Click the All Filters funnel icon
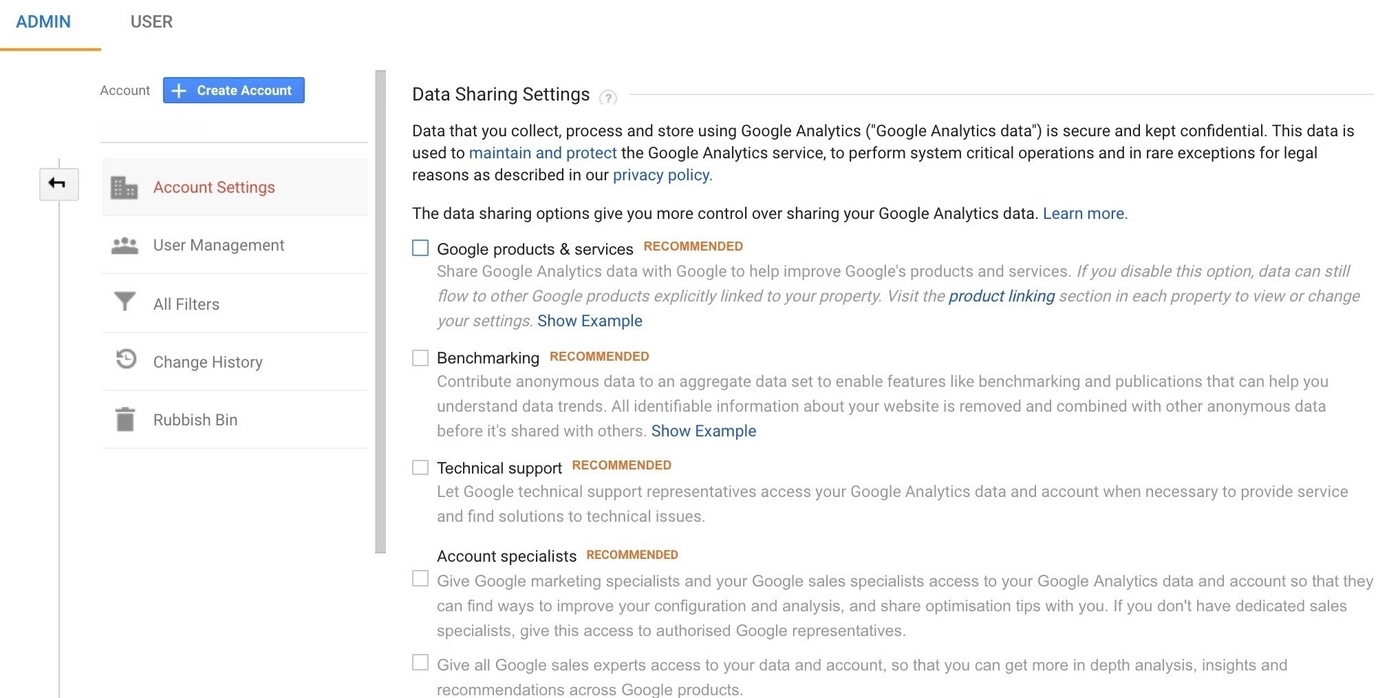 124,302
